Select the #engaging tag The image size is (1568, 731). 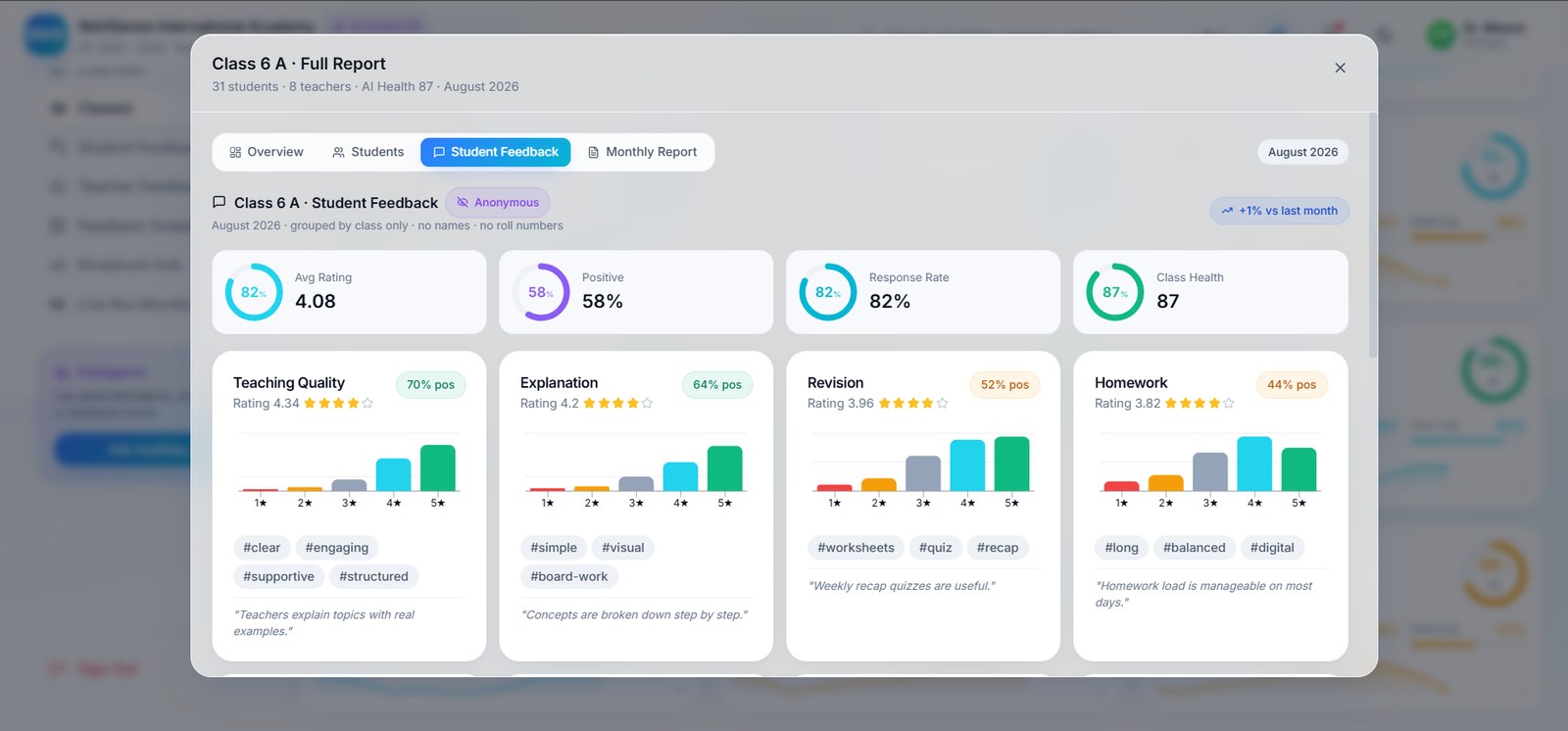337,548
